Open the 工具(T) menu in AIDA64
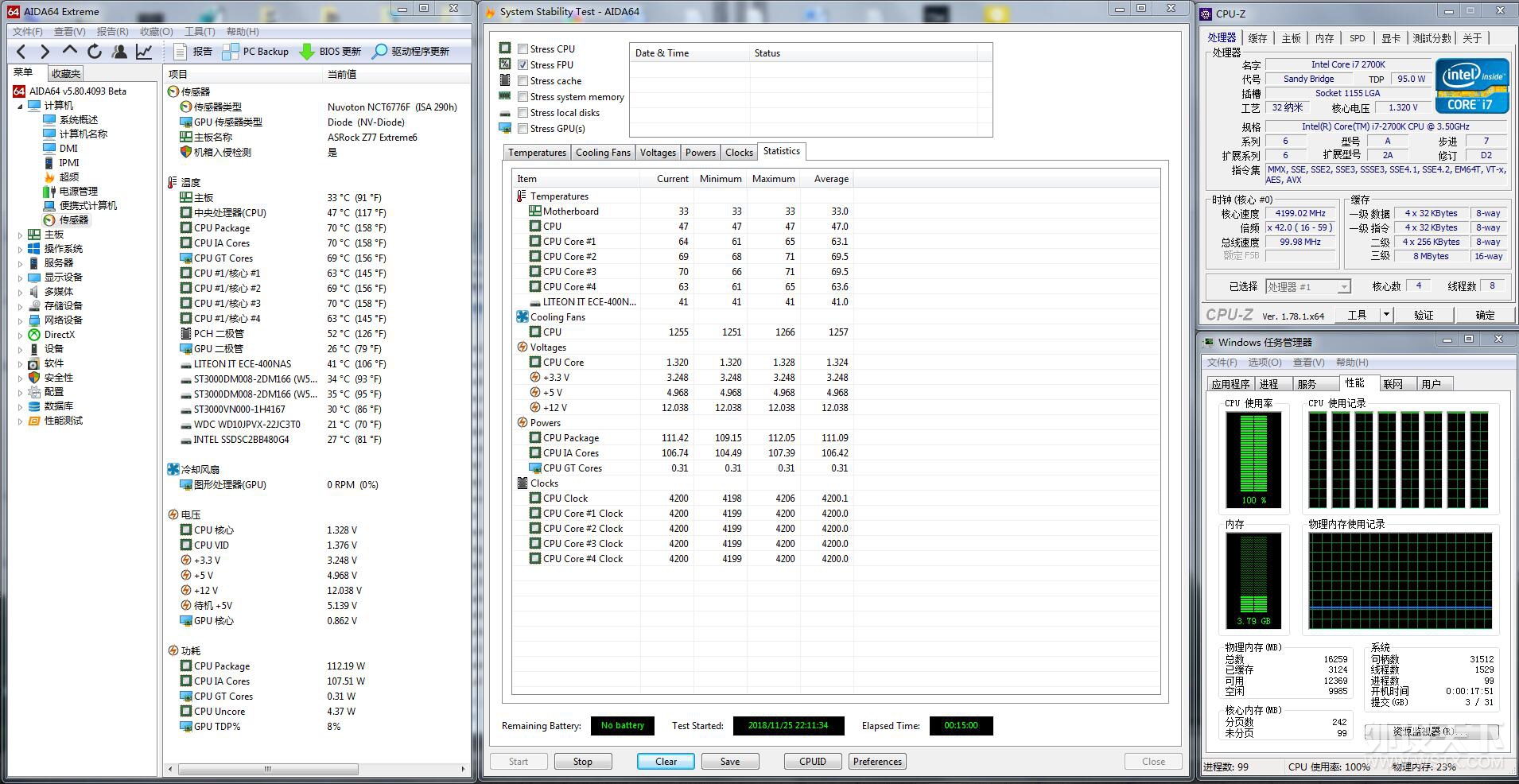 (x=200, y=32)
